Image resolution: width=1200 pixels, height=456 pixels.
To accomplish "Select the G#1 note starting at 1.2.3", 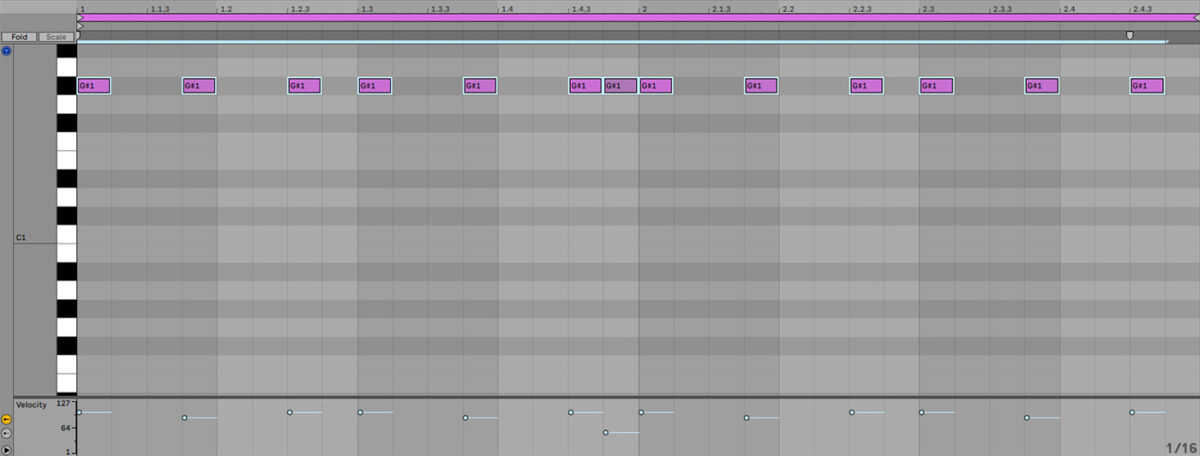I will 304,86.
